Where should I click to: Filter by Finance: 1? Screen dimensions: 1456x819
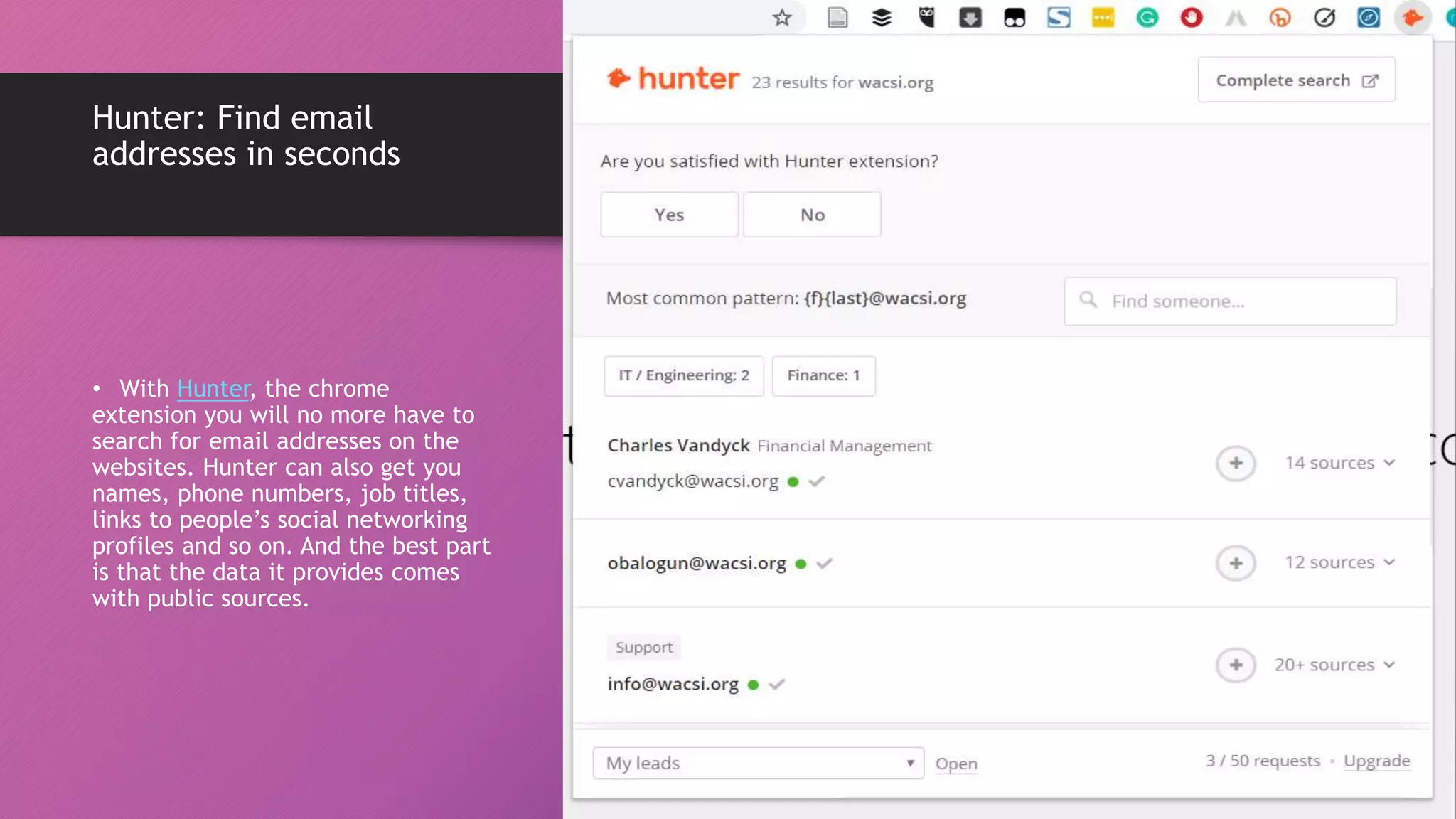pos(823,375)
